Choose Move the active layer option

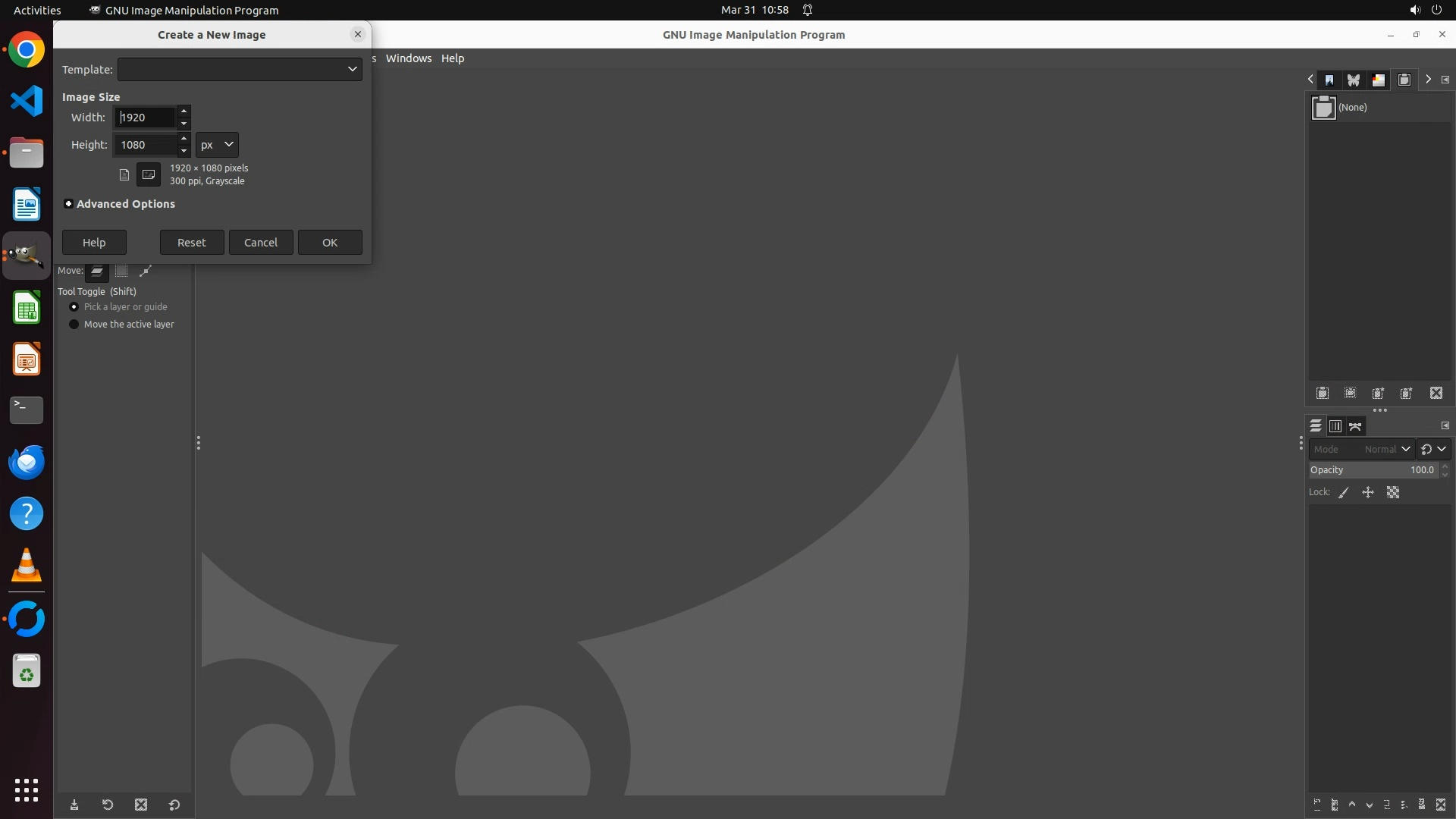[x=74, y=324]
